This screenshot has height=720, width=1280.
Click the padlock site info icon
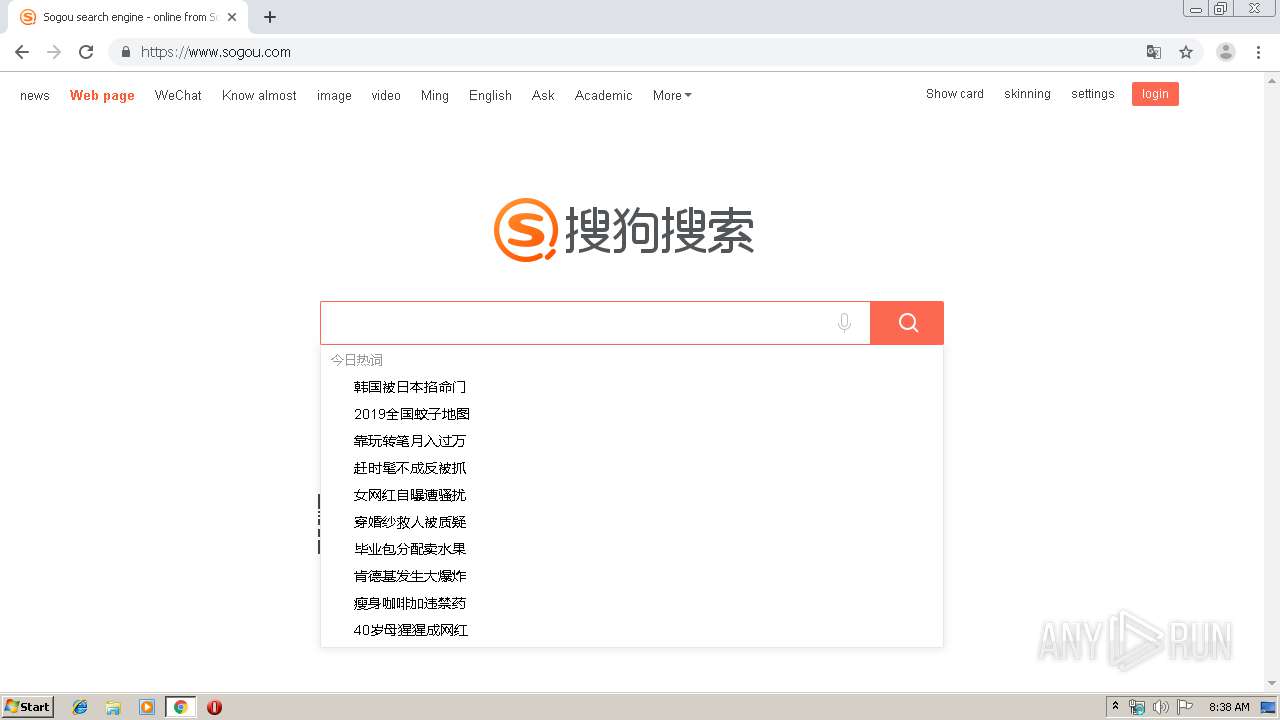tap(125, 52)
